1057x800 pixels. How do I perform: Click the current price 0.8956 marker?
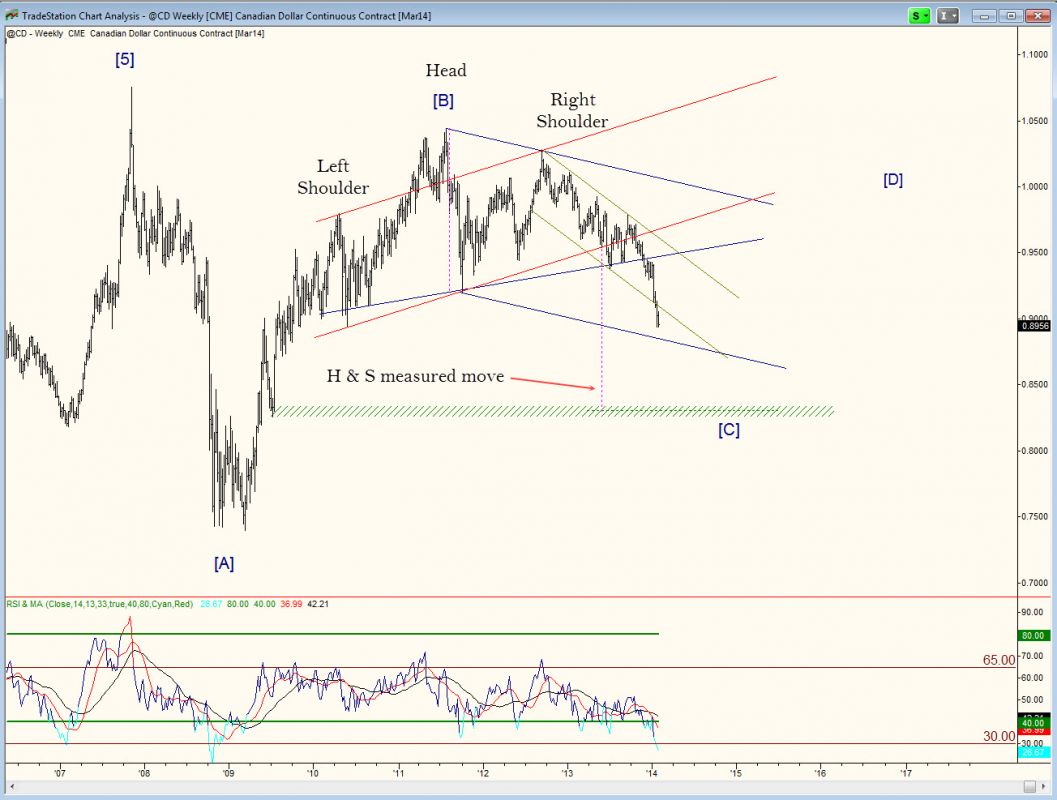coord(1035,325)
